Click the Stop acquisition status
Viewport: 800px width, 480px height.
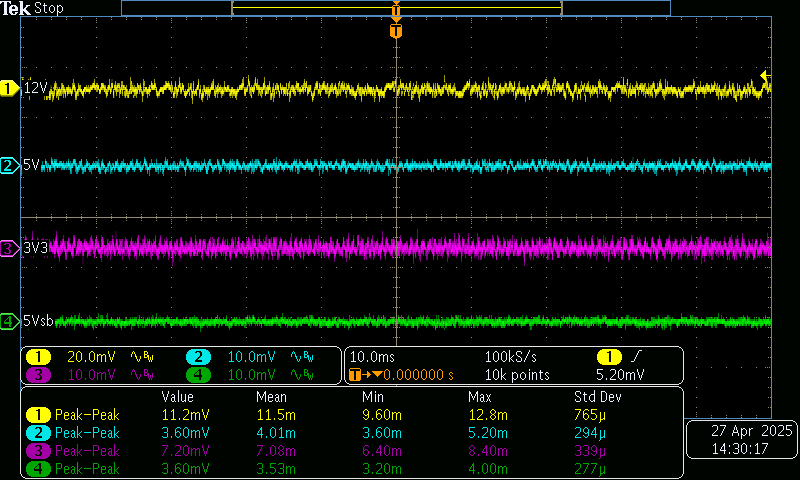tap(48, 8)
